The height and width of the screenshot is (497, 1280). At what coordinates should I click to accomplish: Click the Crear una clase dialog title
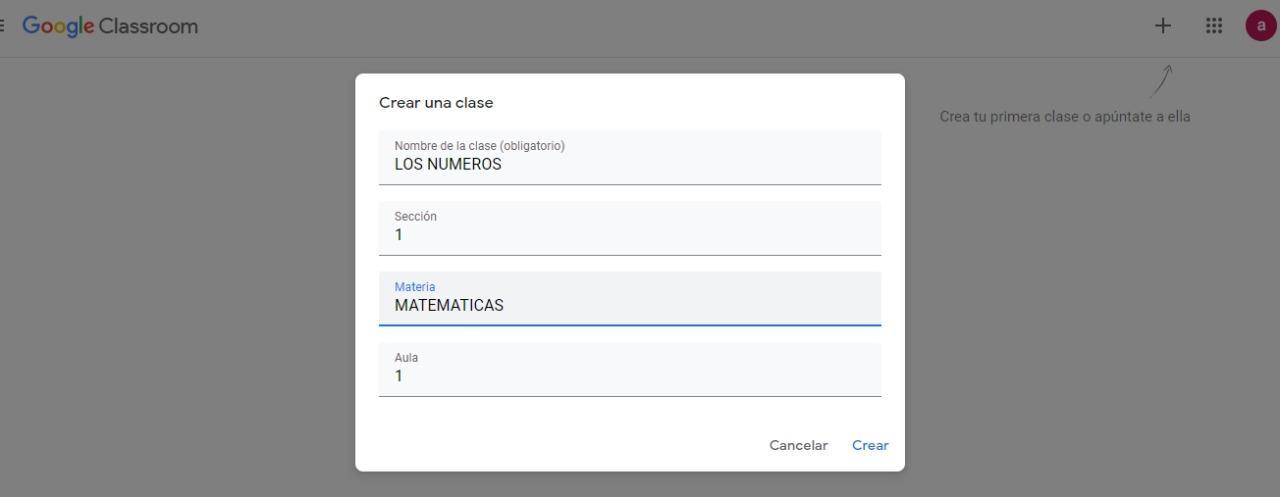click(x=436, y=103)
